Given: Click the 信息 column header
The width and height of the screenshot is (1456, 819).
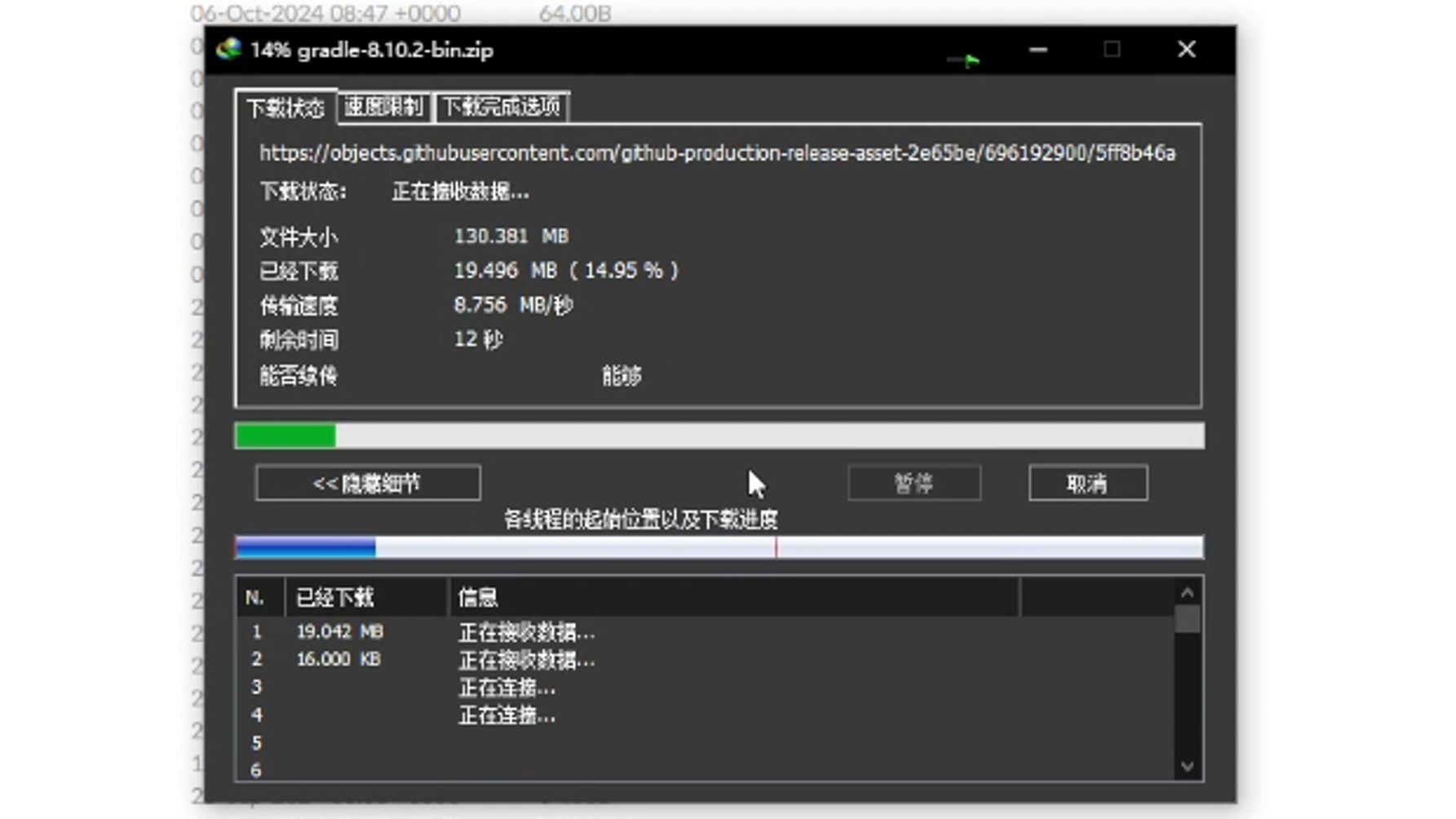Looking at the screenshot, I should tap(734, 598).
